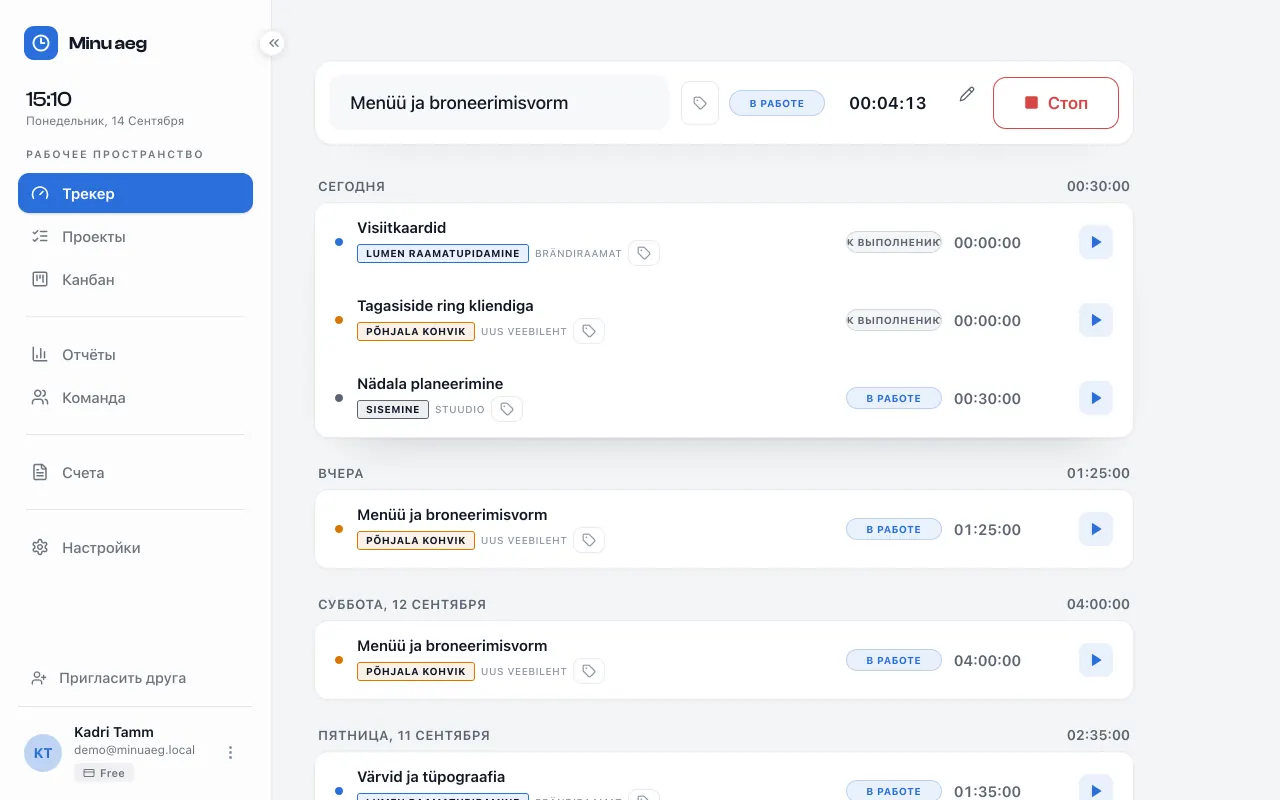Open the Команда page
Viewport: 1280px width, 800px height.
(x=135, y=398)
